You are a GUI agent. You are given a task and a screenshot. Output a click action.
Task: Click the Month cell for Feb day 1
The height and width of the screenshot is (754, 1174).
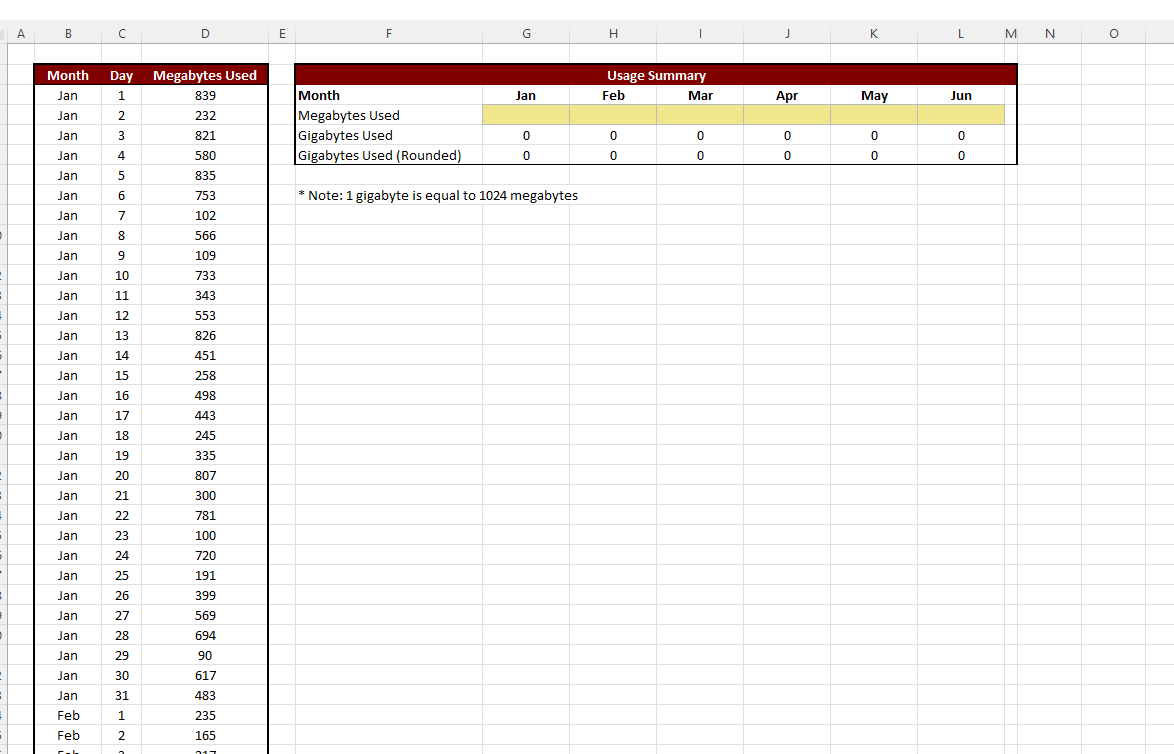68,716
